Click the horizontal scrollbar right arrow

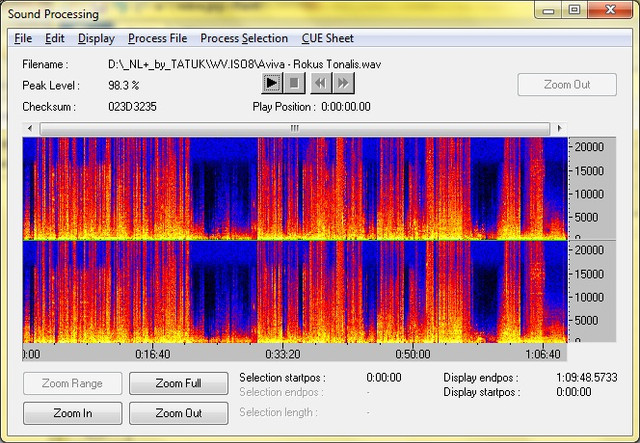(x=559, y=128)
